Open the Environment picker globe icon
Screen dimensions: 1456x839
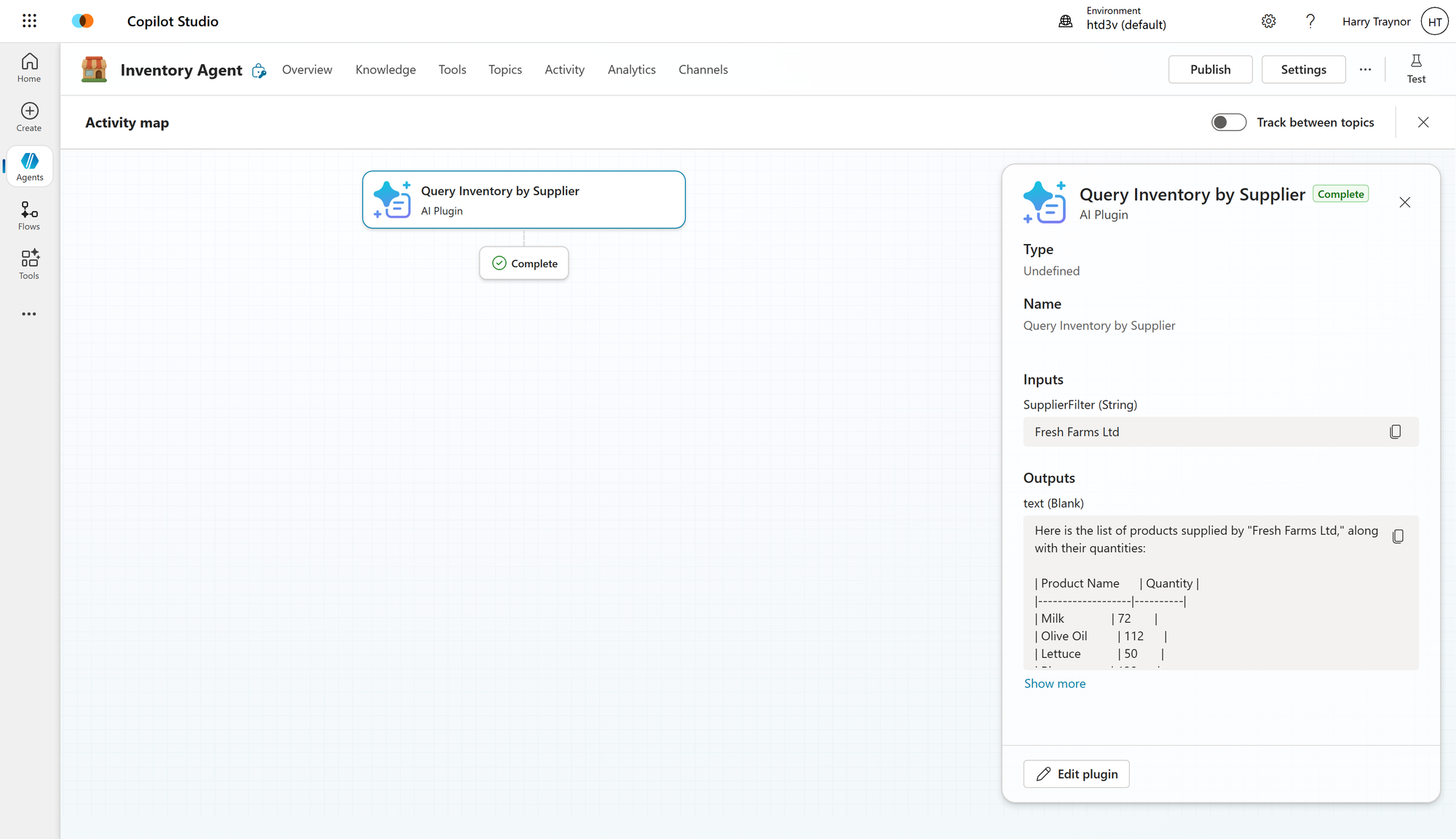click(x=1066, y=21)
